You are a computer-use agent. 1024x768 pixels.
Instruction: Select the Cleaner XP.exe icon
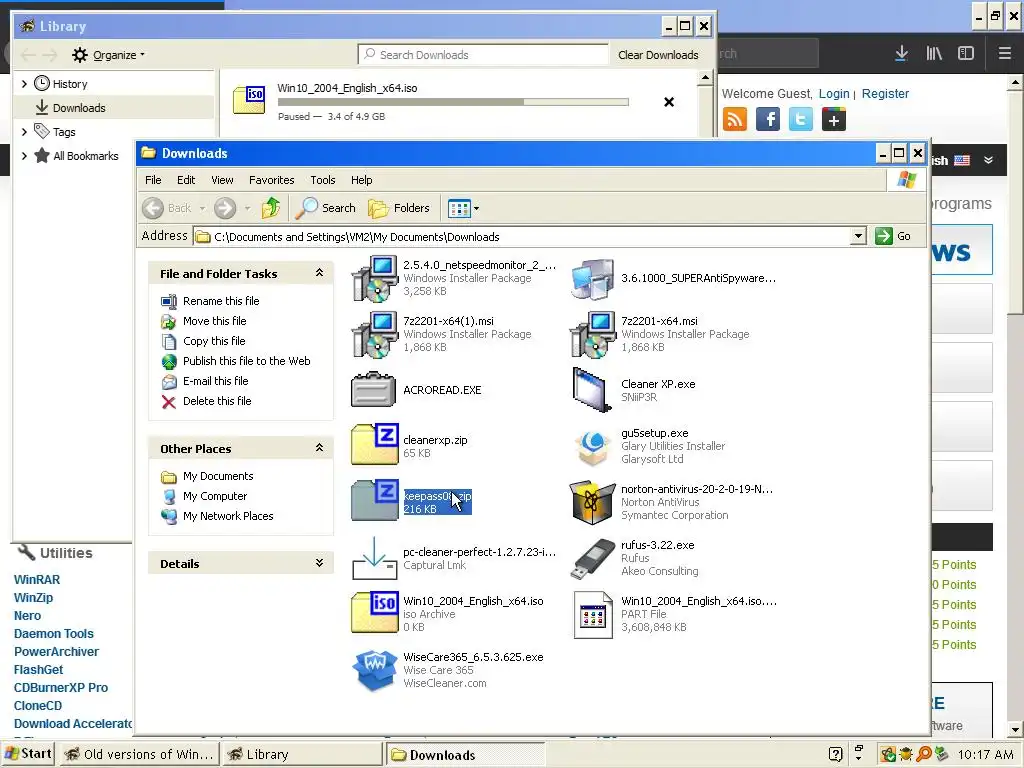click(592, 390)
